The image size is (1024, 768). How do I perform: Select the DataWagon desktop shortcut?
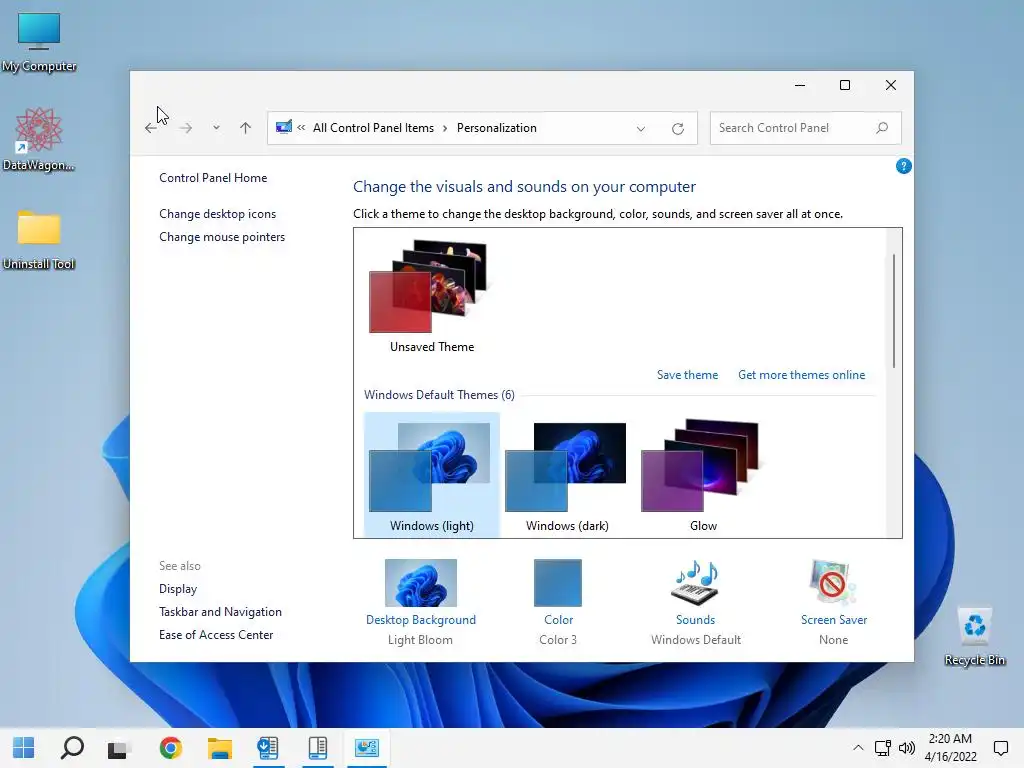click(39, 139)
